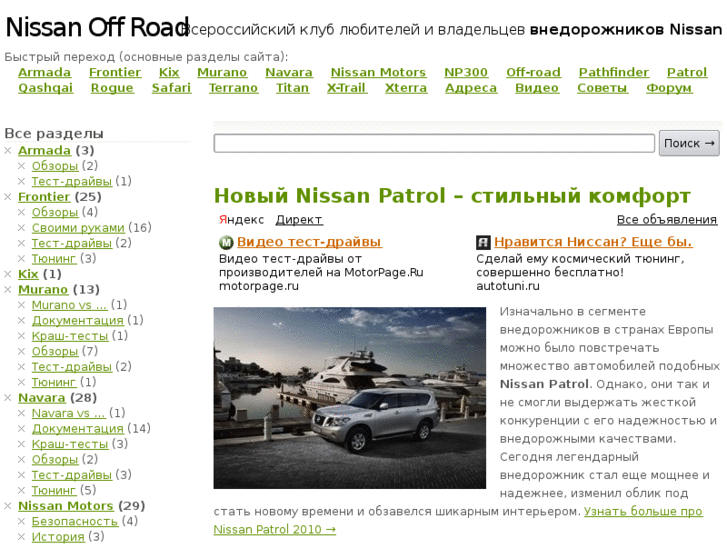
Task: Open Тест-драйвы (3) under Navara
Action: tap(72, 474)
